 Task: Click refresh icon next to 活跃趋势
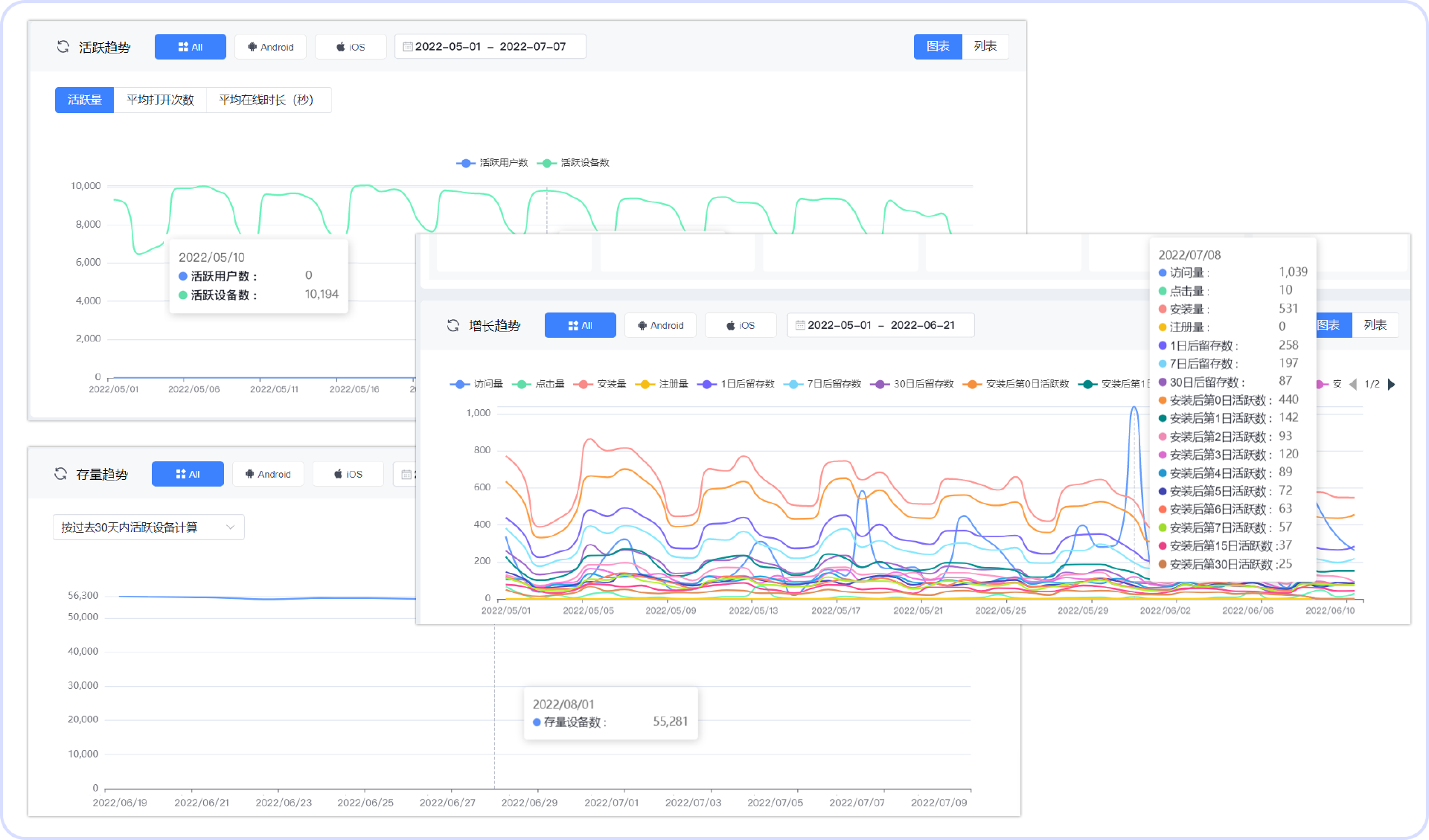63,47
